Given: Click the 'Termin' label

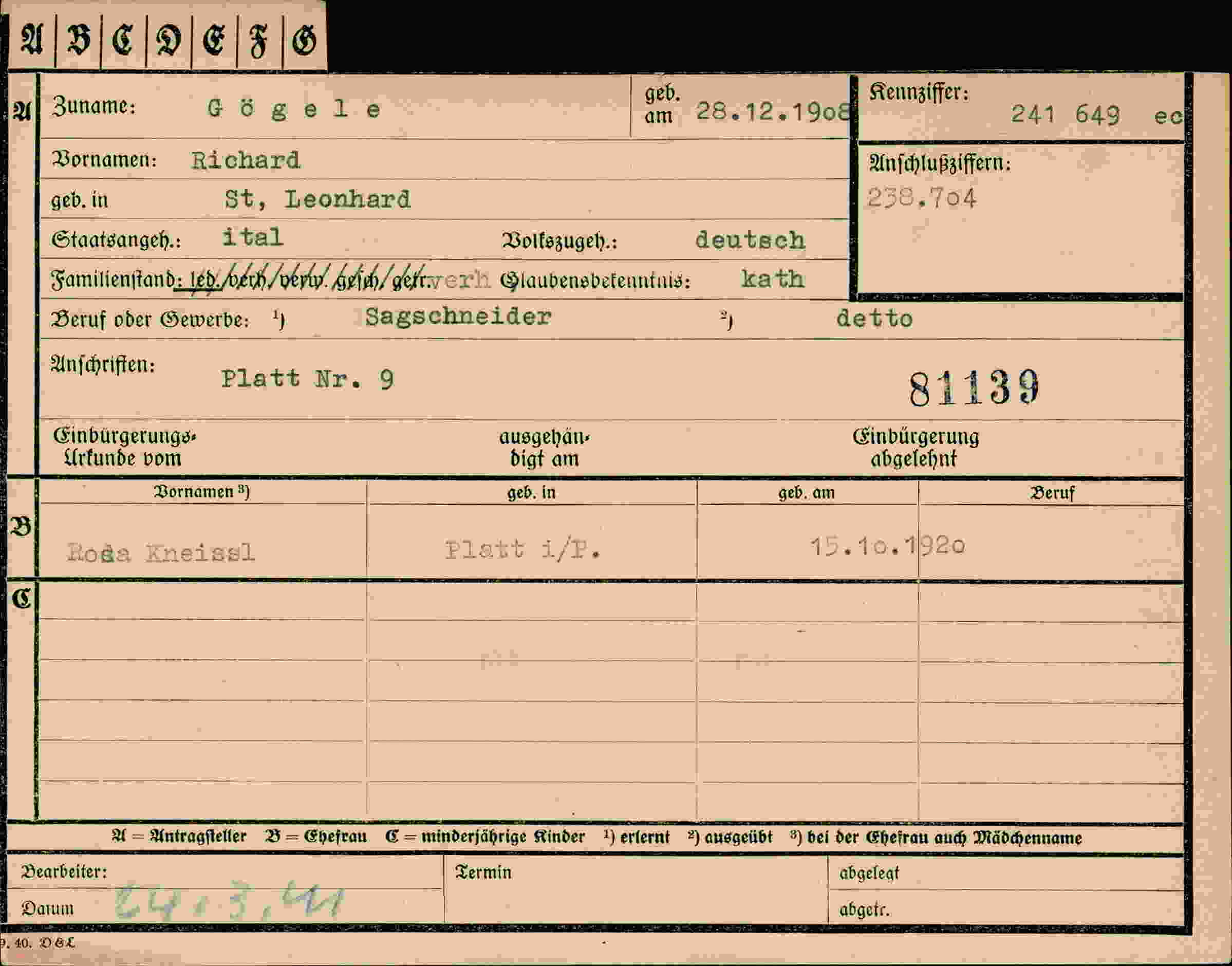Looking at the screenshot, I should coord(483,872).
